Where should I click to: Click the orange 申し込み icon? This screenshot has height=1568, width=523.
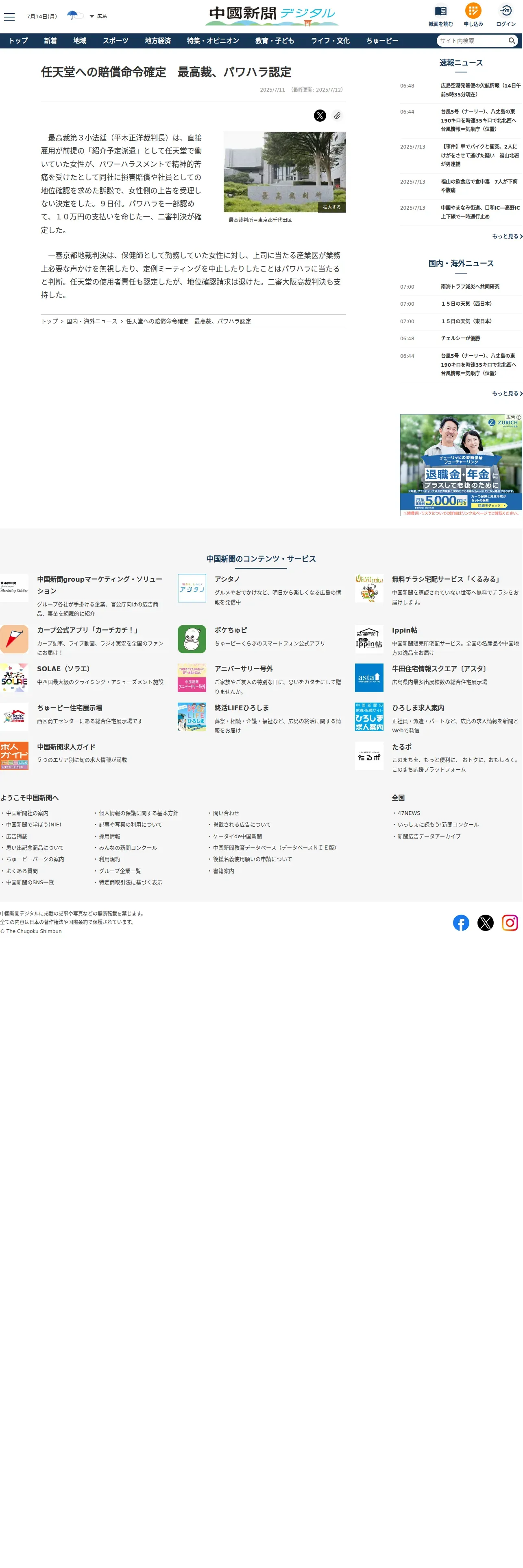tap(473, 10)
